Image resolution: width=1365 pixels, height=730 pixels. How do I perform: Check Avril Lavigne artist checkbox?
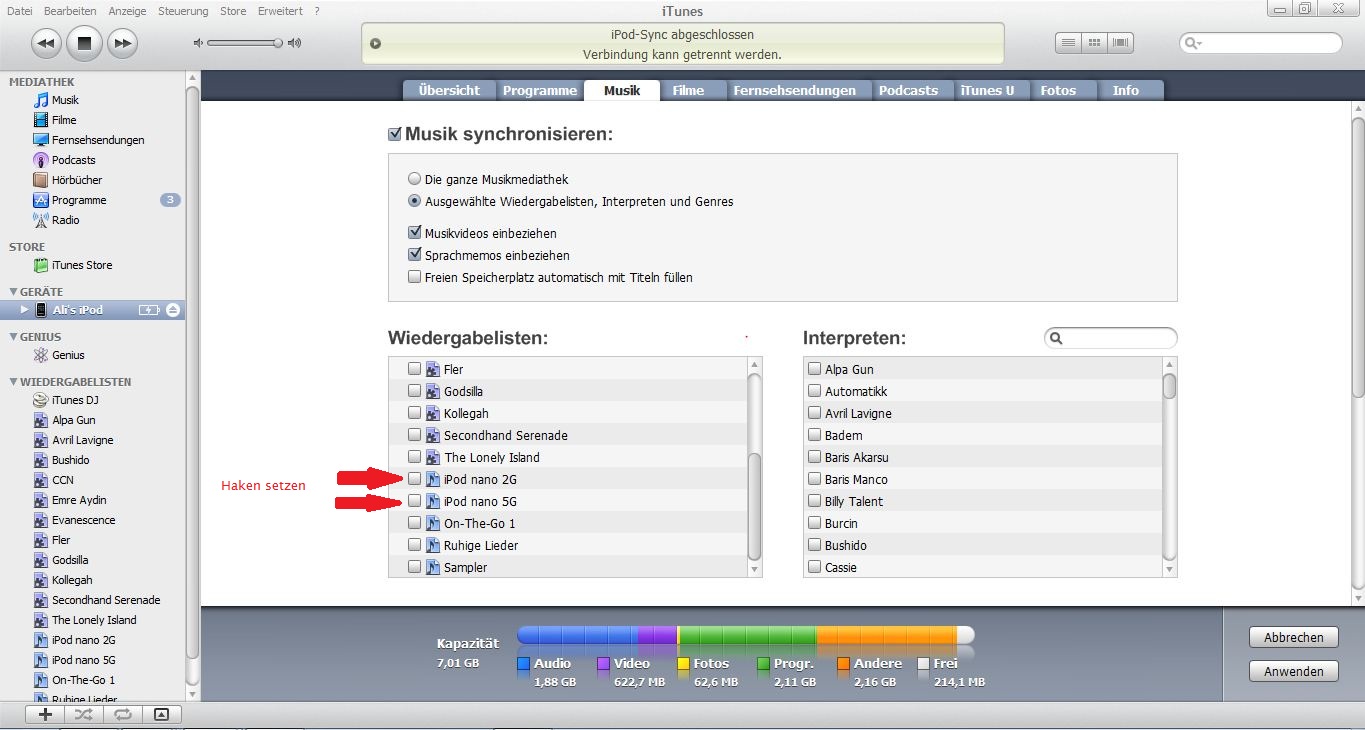tap(814, 413)
